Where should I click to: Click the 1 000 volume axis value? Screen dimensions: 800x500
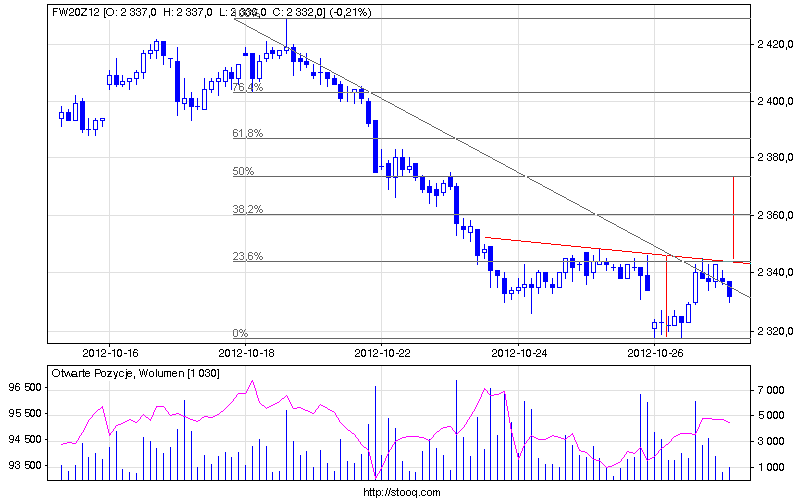[771, 467]
